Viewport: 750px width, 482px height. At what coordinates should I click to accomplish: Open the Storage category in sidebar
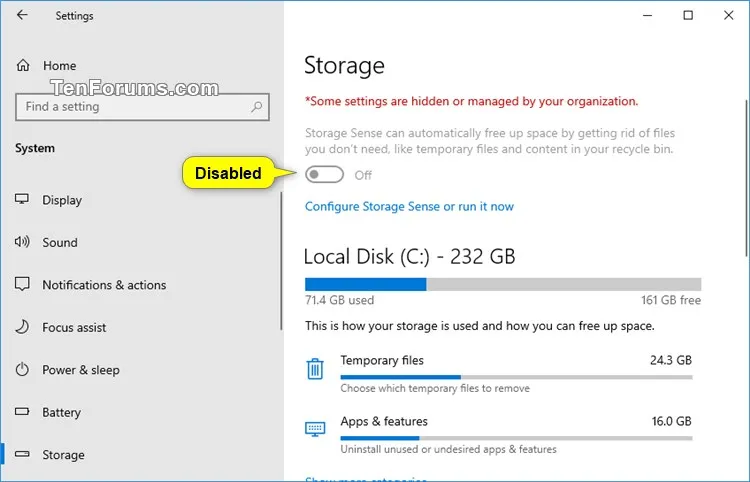coord(141,454)
